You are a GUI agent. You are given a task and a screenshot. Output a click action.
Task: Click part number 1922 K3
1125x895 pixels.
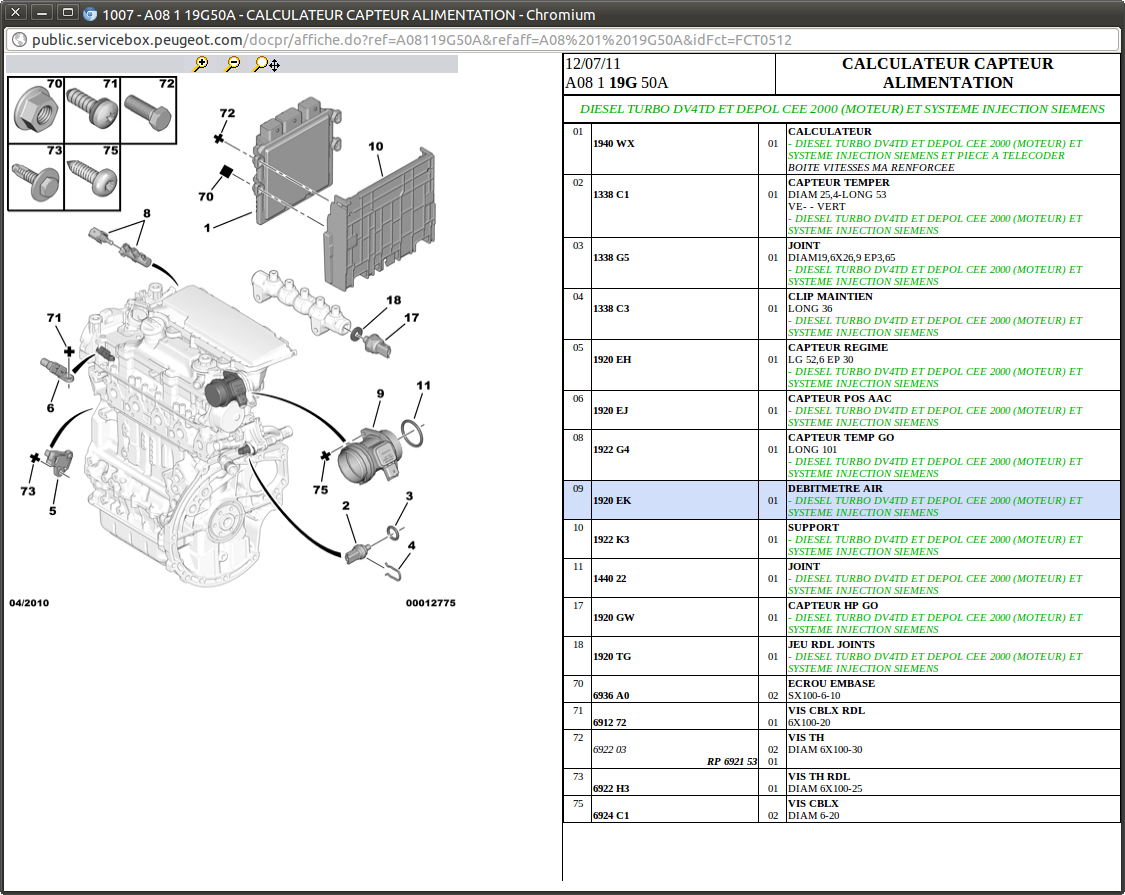click(611, 540)
